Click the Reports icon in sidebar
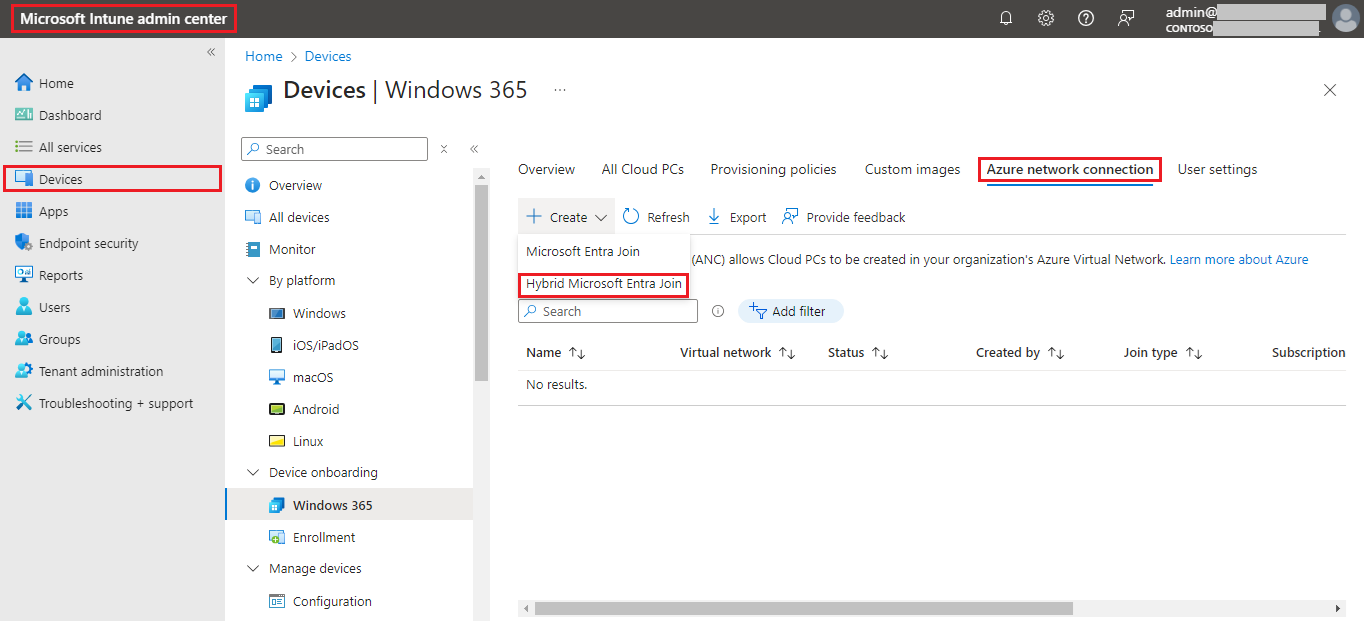The image size is (1364, 621). tap(24, 275)
